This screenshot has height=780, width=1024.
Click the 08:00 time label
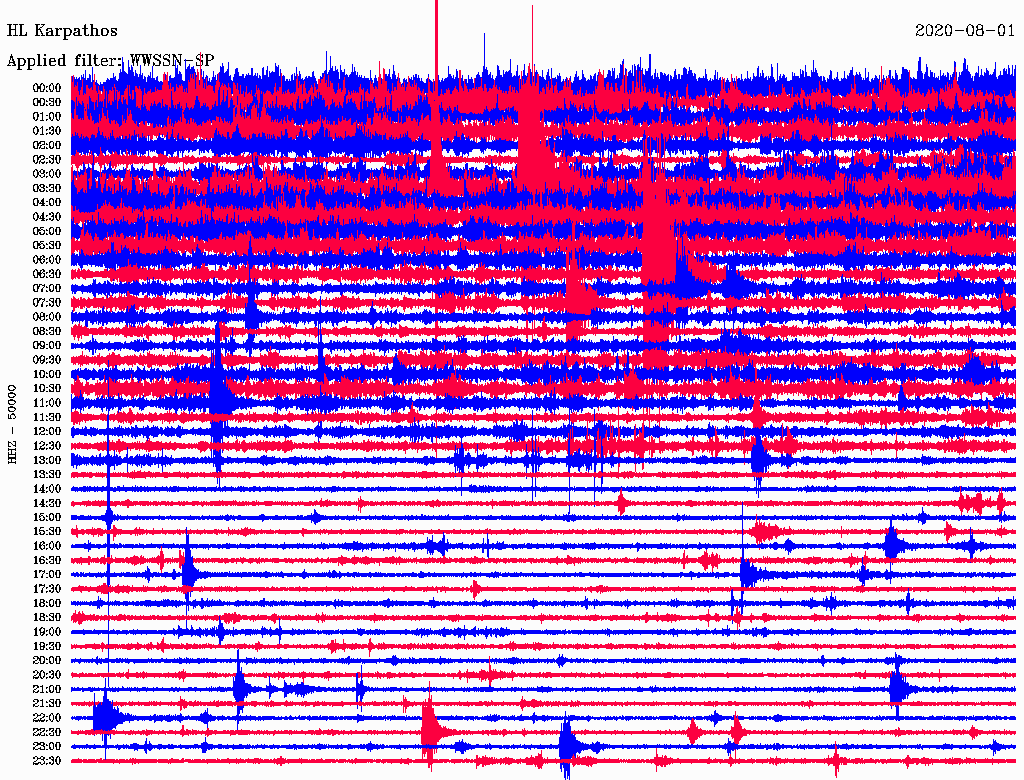tap(47, 317)
